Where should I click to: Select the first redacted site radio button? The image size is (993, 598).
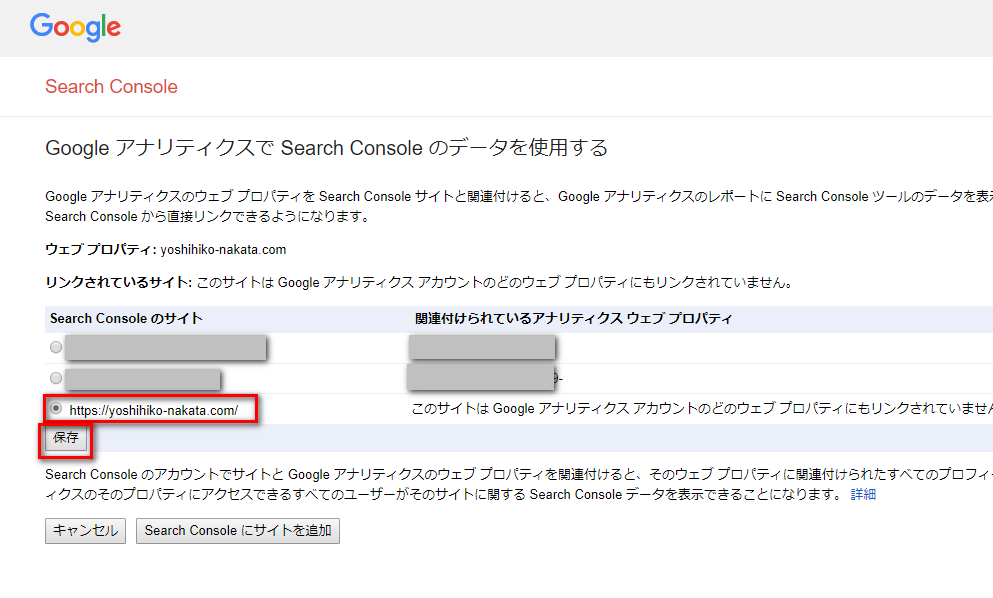[56, 347]
